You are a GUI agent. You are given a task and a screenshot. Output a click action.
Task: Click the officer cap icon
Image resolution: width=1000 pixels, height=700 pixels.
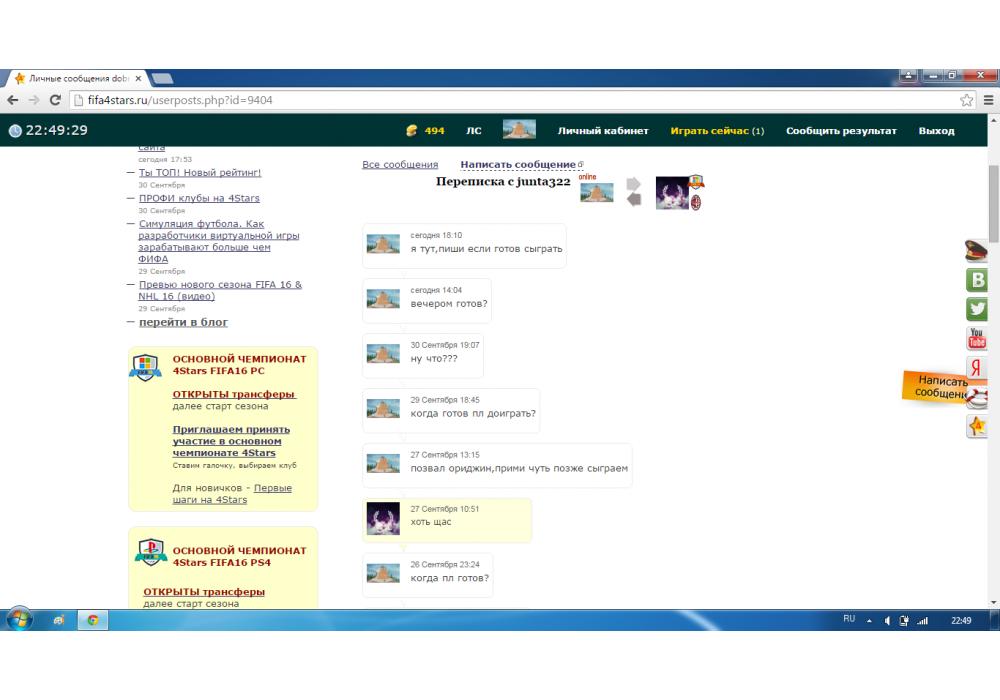click(x=976, y=251)
